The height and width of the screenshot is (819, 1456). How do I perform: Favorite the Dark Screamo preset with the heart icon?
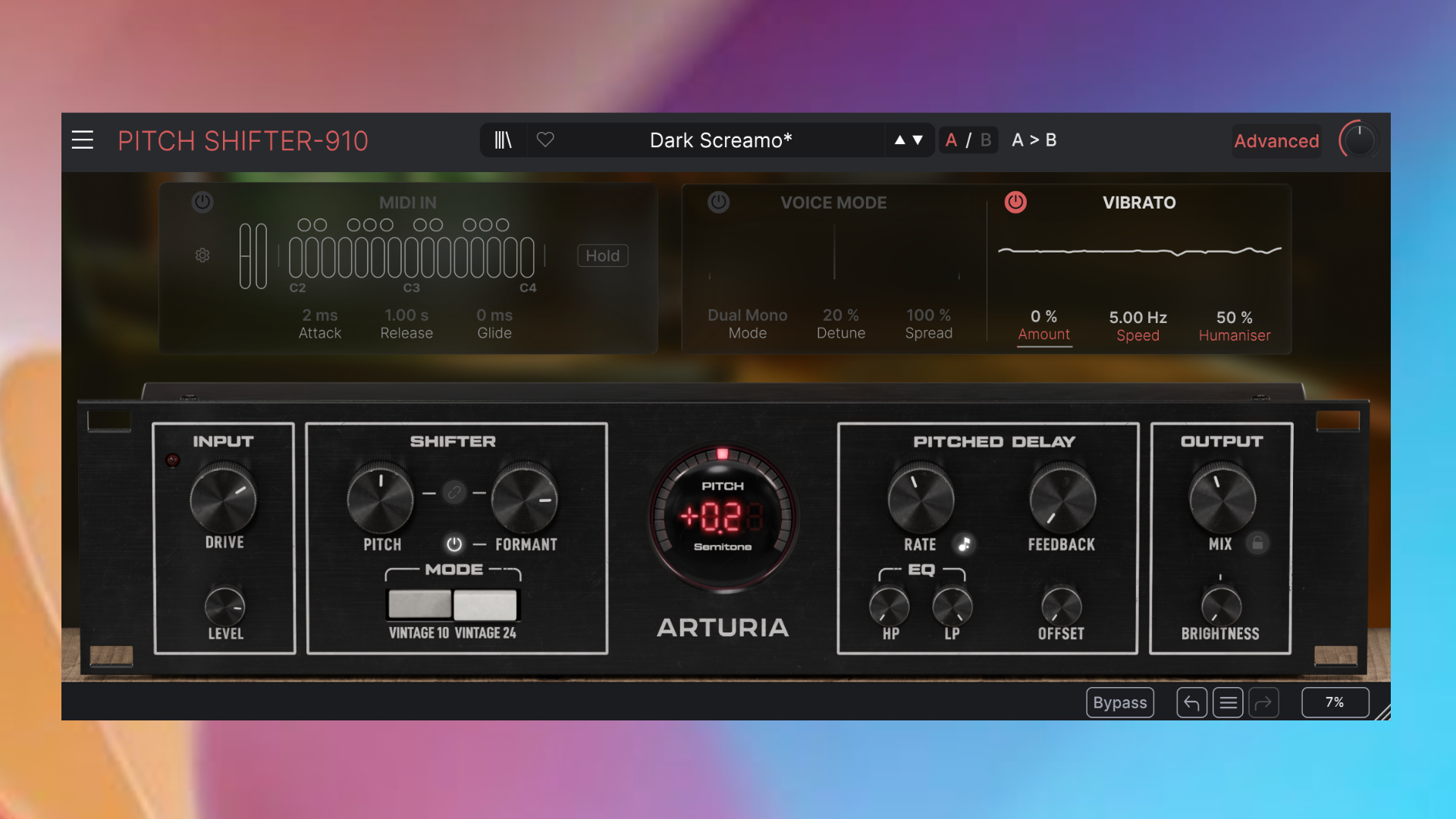545,140
